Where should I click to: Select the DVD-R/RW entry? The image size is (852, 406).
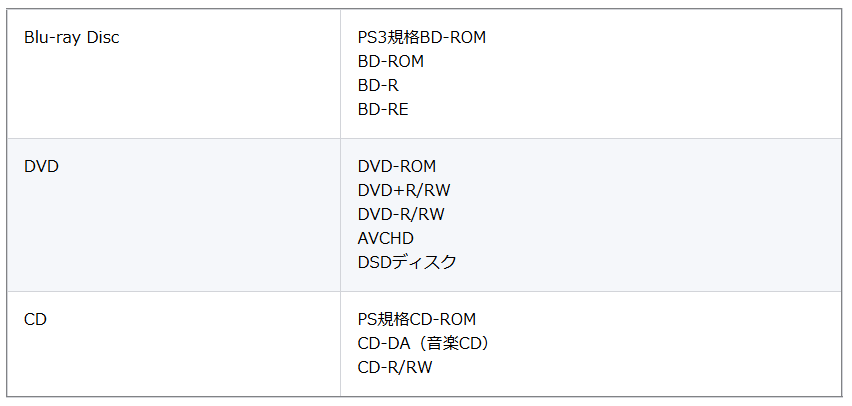[x=400, y=214]
